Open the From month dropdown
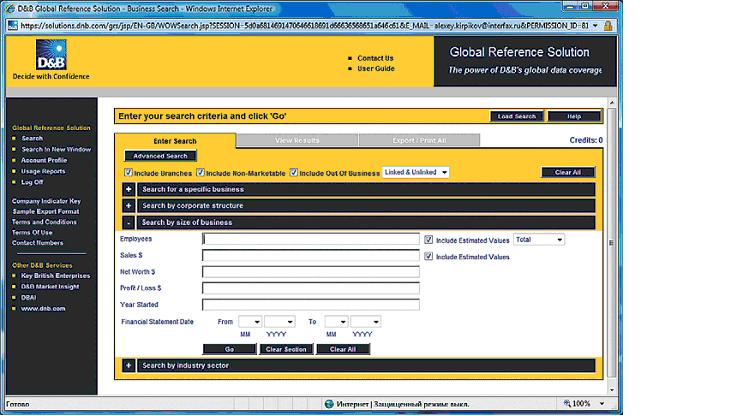Viewport: 736px width, 416px height. tap(250, 322)
